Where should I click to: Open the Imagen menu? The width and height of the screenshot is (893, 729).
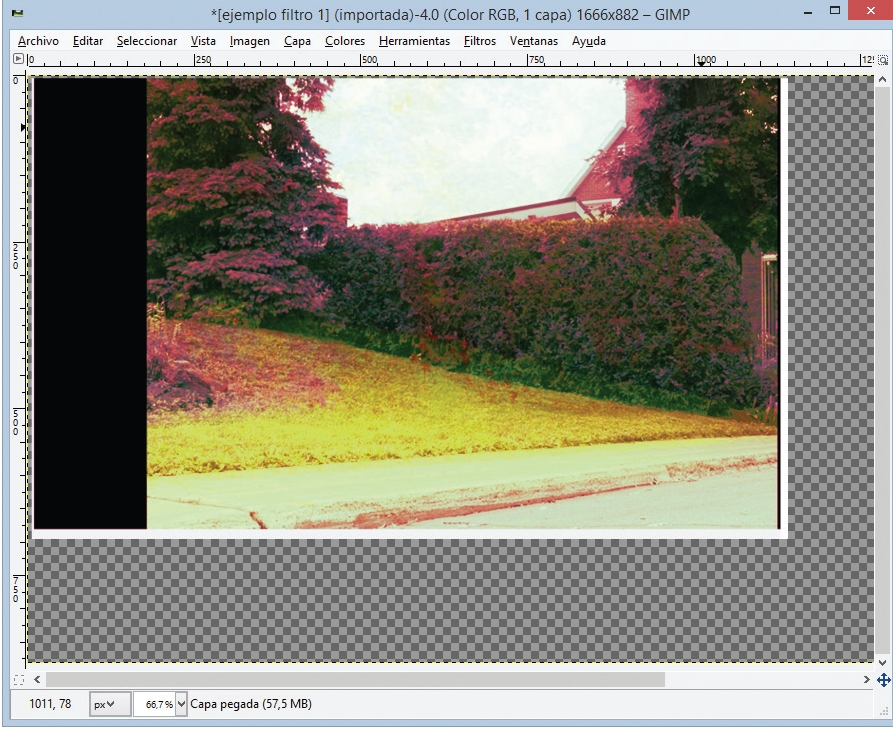click(x=249, y=41)
